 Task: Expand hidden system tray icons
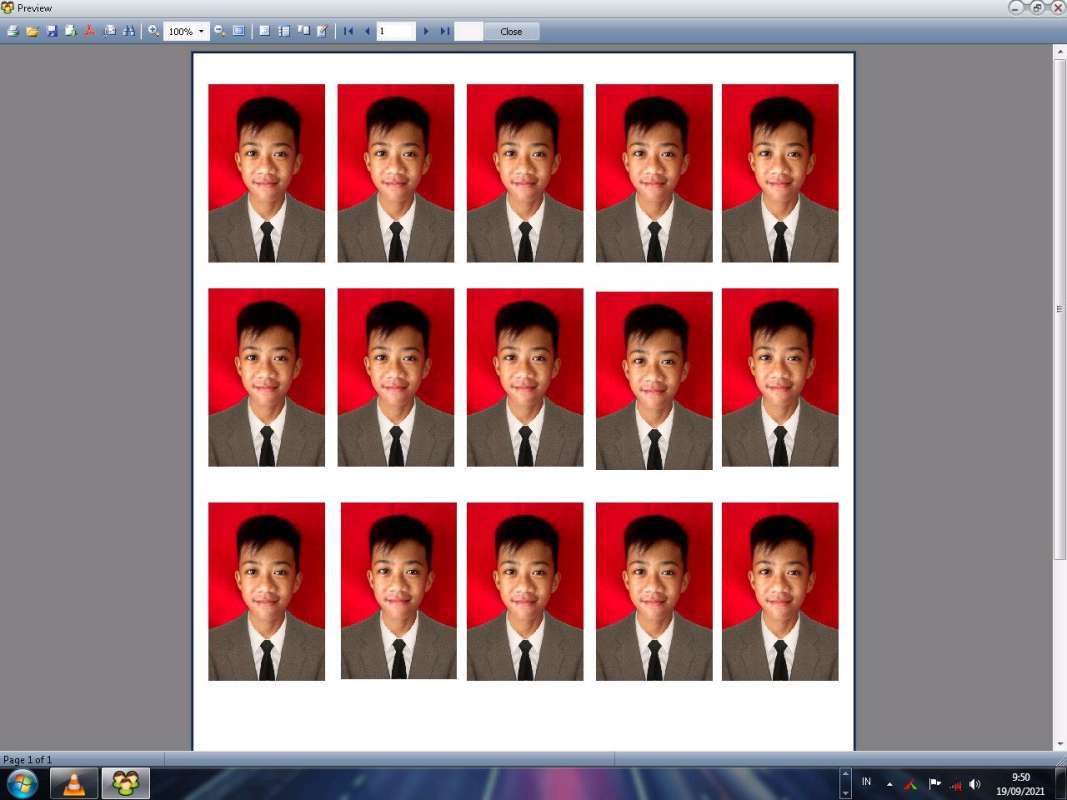click(891, 783)
